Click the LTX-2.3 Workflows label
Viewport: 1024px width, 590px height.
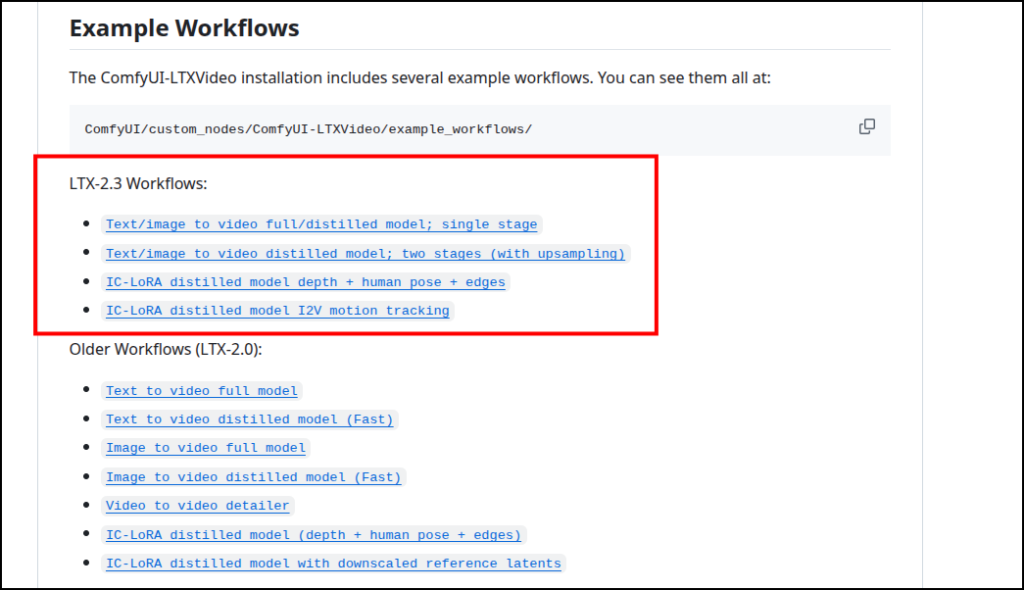click(138, 184)
